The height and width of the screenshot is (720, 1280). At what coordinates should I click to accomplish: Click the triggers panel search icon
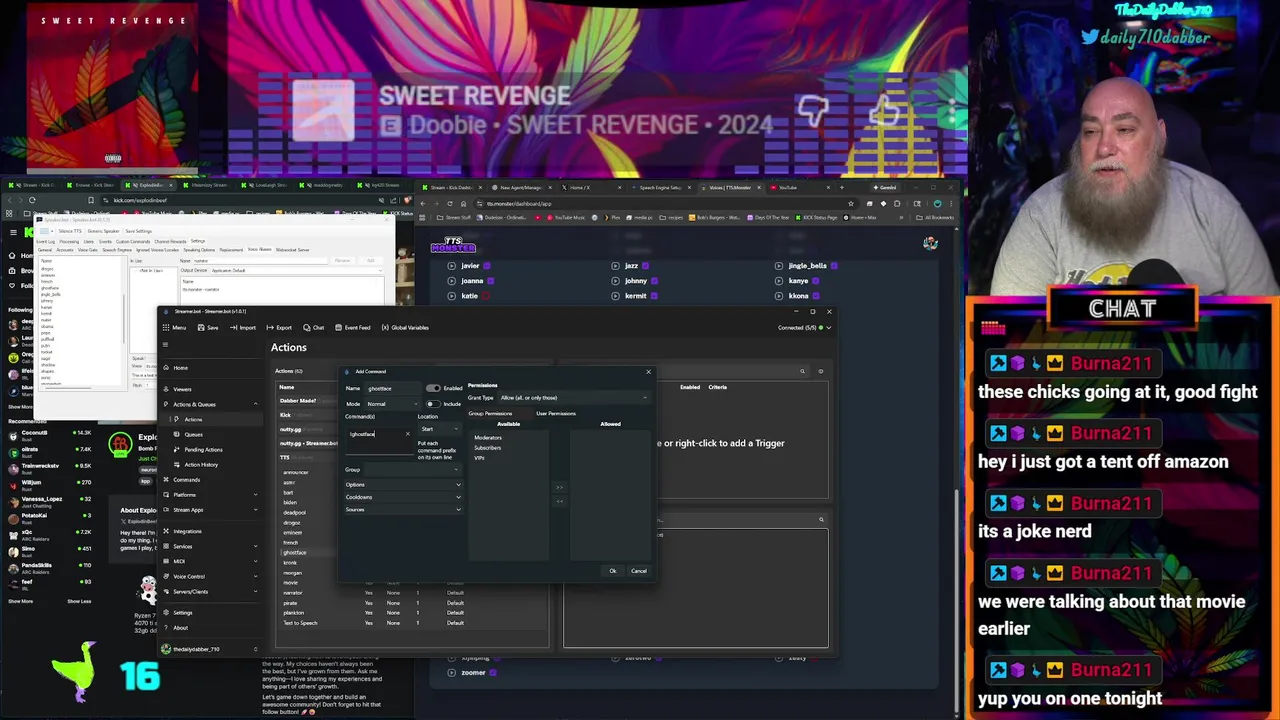point(802,371)
